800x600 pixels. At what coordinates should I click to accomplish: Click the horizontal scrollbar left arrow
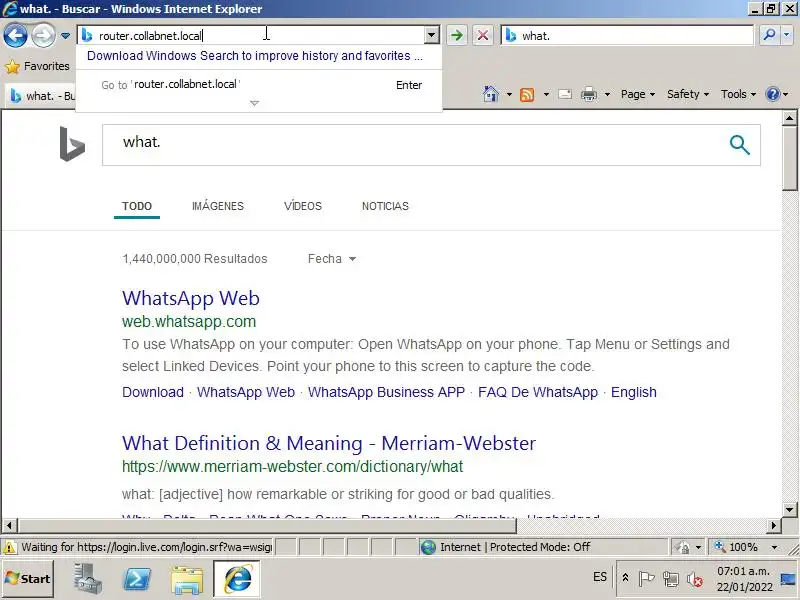9,525
